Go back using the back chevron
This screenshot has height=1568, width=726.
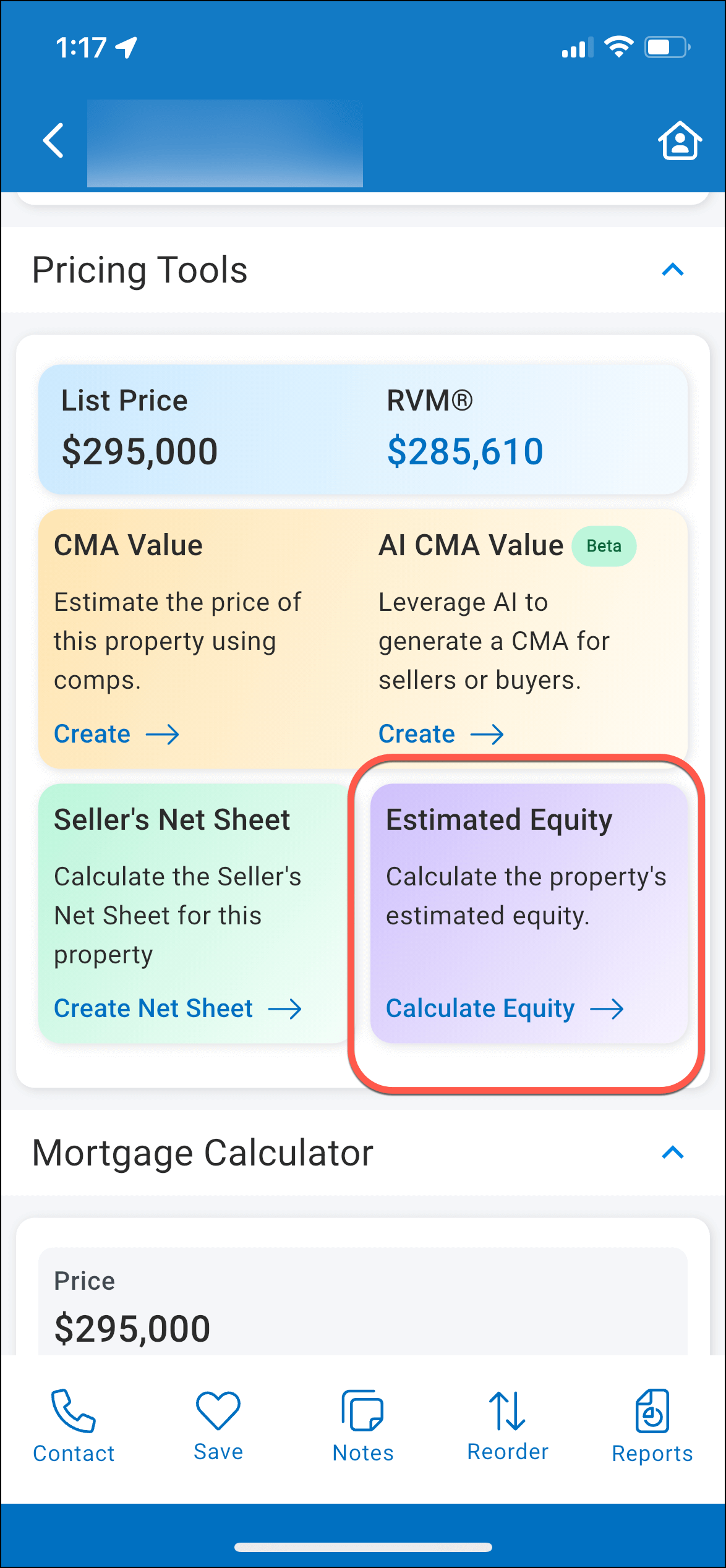[x=54, y=141]
